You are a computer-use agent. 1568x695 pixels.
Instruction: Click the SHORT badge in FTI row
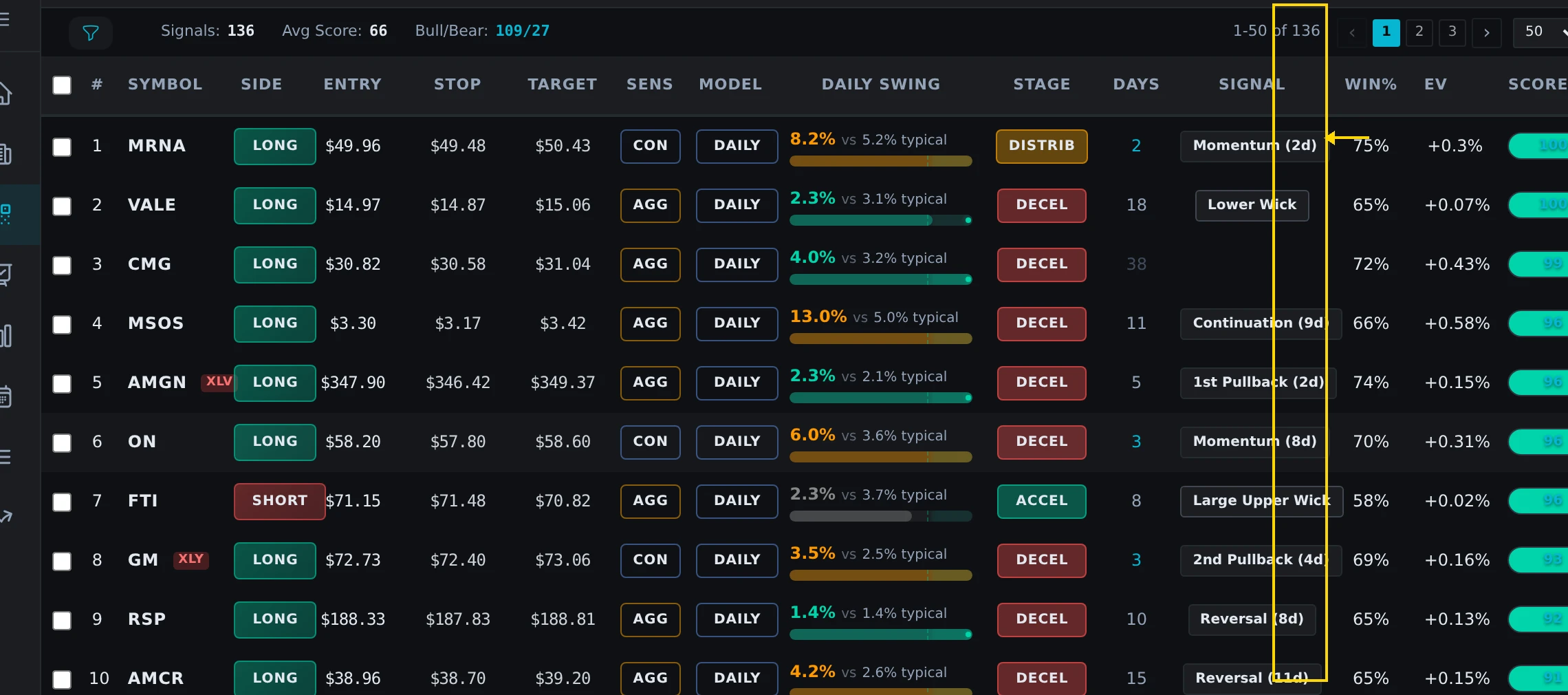(279, 501)
